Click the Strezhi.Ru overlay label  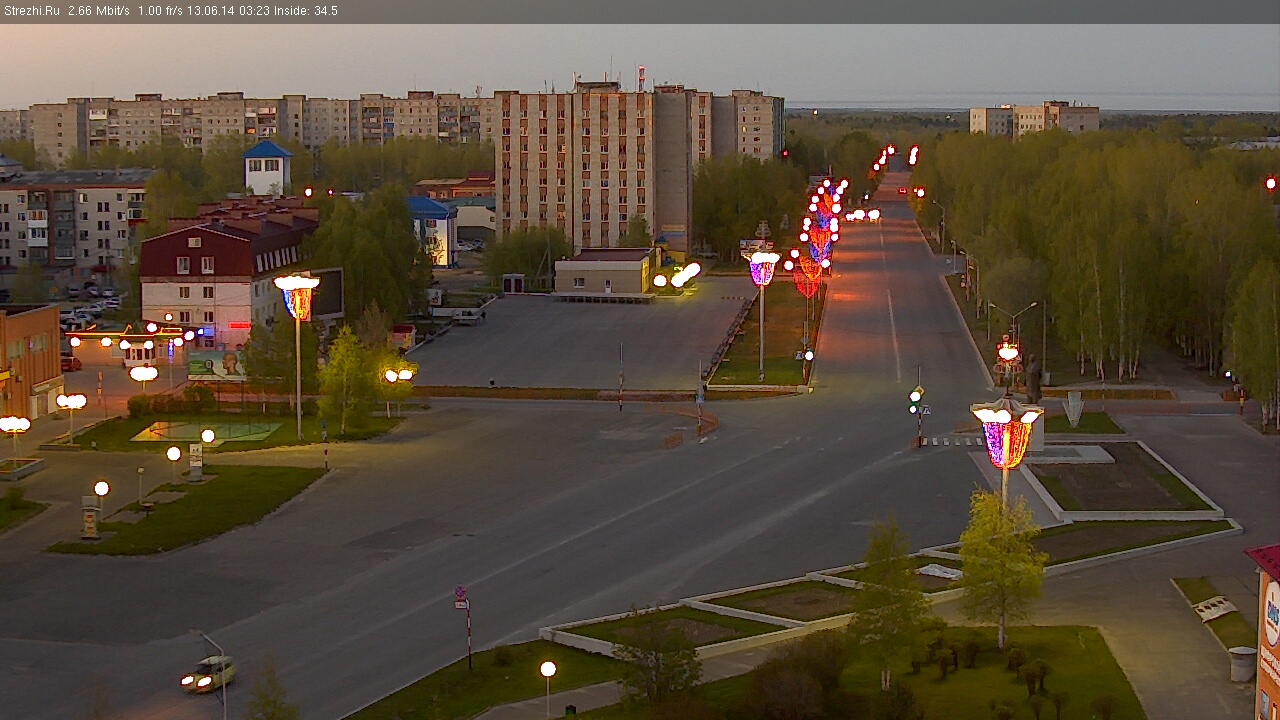tap(31, 11)
